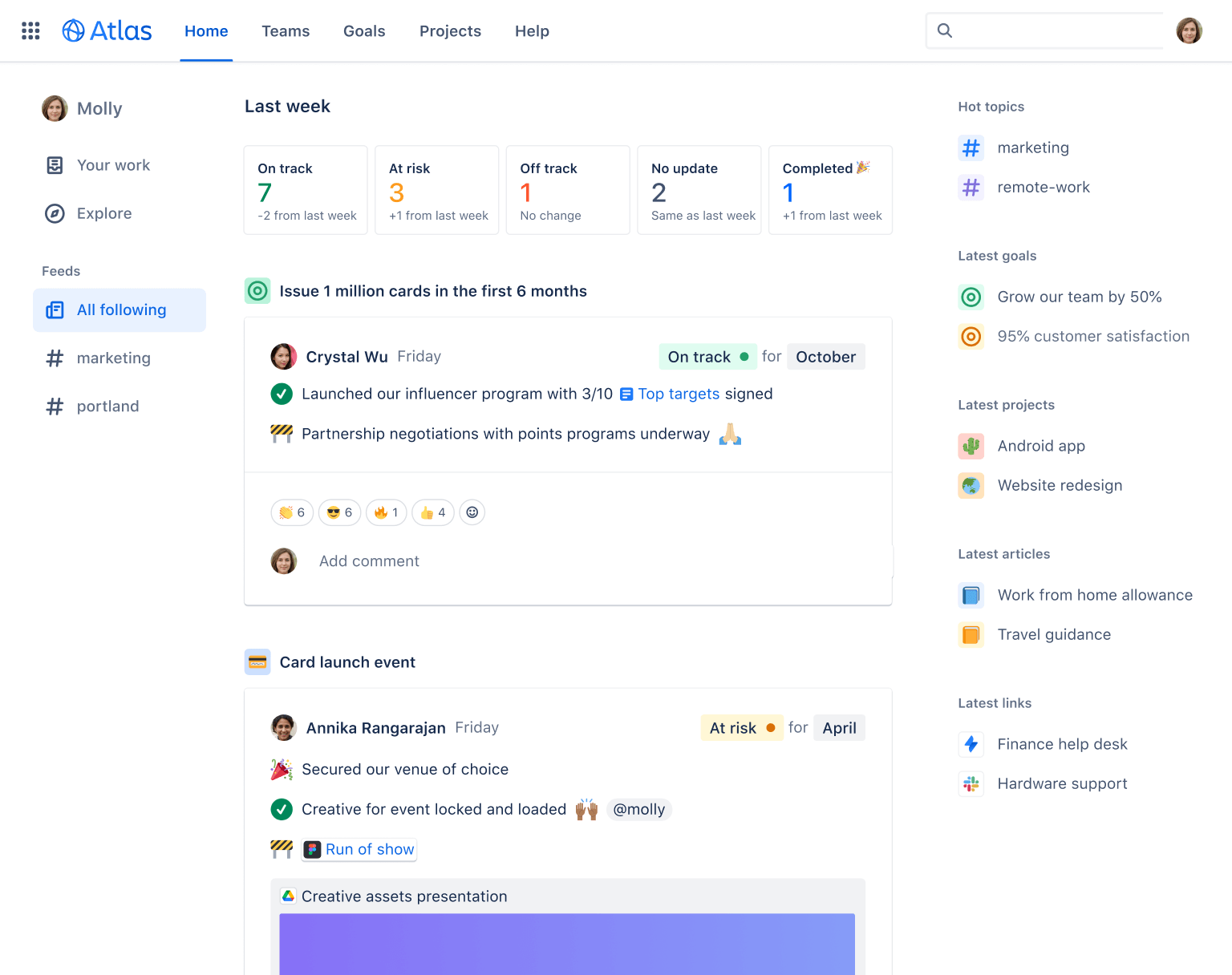Toggle the clapping hands reaction
Viewport: 1232px width, 975px height.
[x=291, y=512]
